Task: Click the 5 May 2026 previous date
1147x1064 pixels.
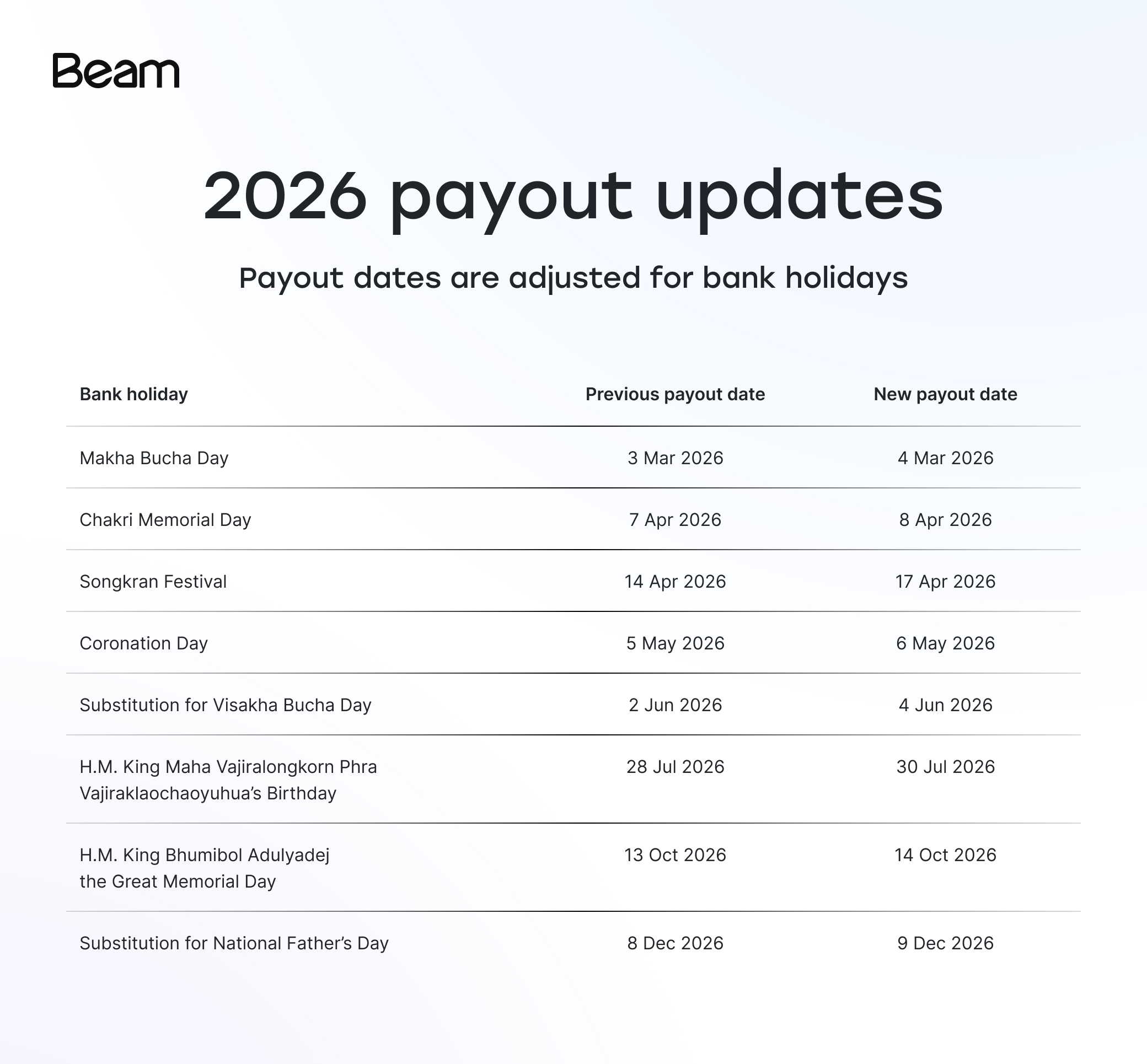Action: pyautogui.click(x=675, y=643)
